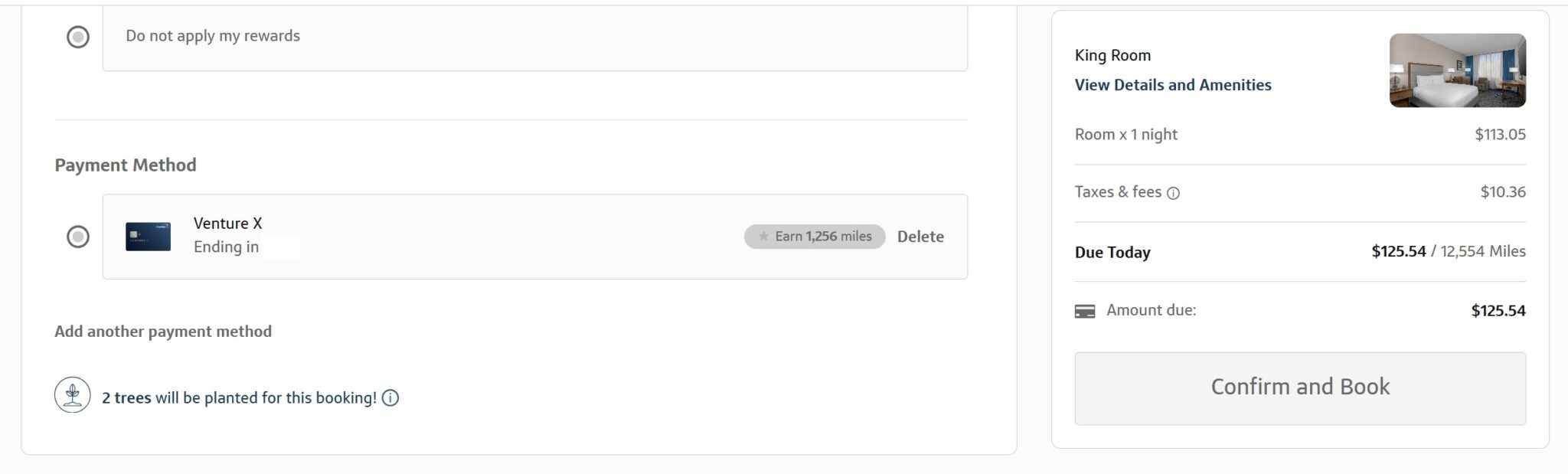Click the "Do not apply my rewards" option text
This screenshot has width=1568, height=474.
pos(213,36)
